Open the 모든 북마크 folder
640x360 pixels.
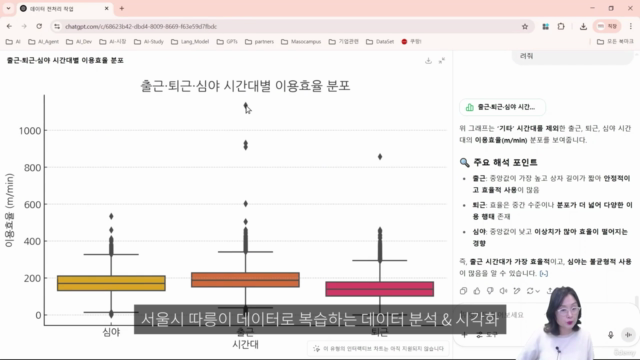[x=615, y=42]
